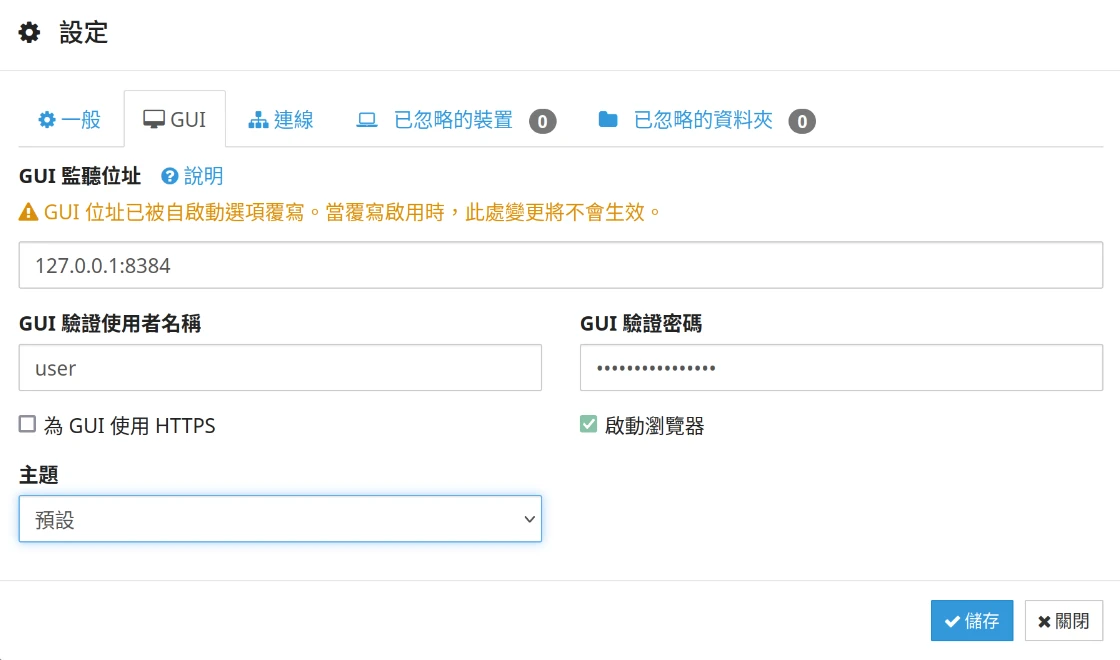Viewport: 1120px width, 660px height.
Task: Click the chevron arrow of 預設 dropdown
Action: coord(529,519)
